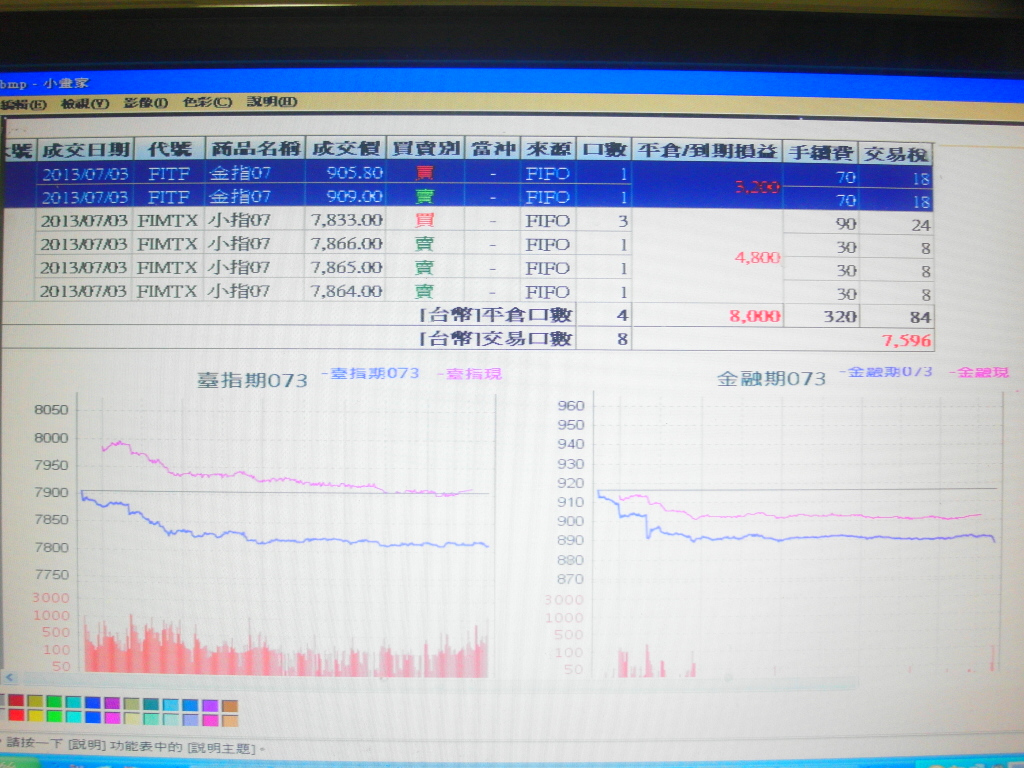Pick the dark red palette swatch
This screenshot has width=1024, height=768.
tap(16, 701)
